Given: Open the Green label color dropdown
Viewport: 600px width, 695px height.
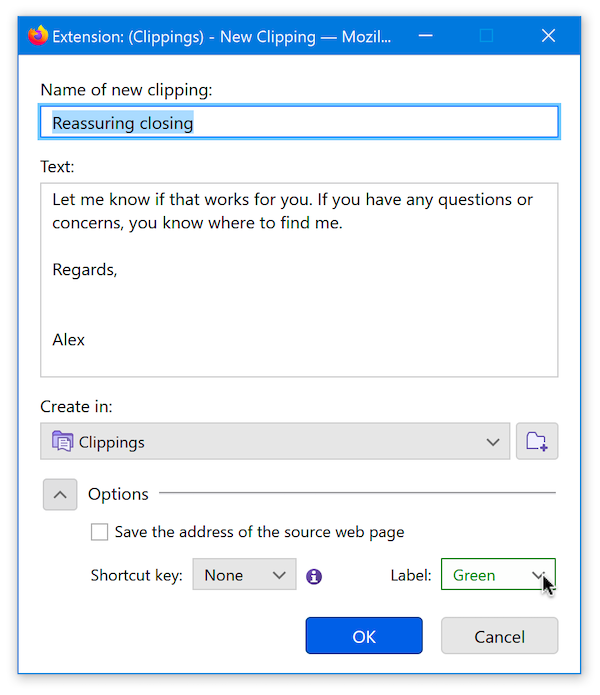Looking at the screenshot, I should coord(498,574).
